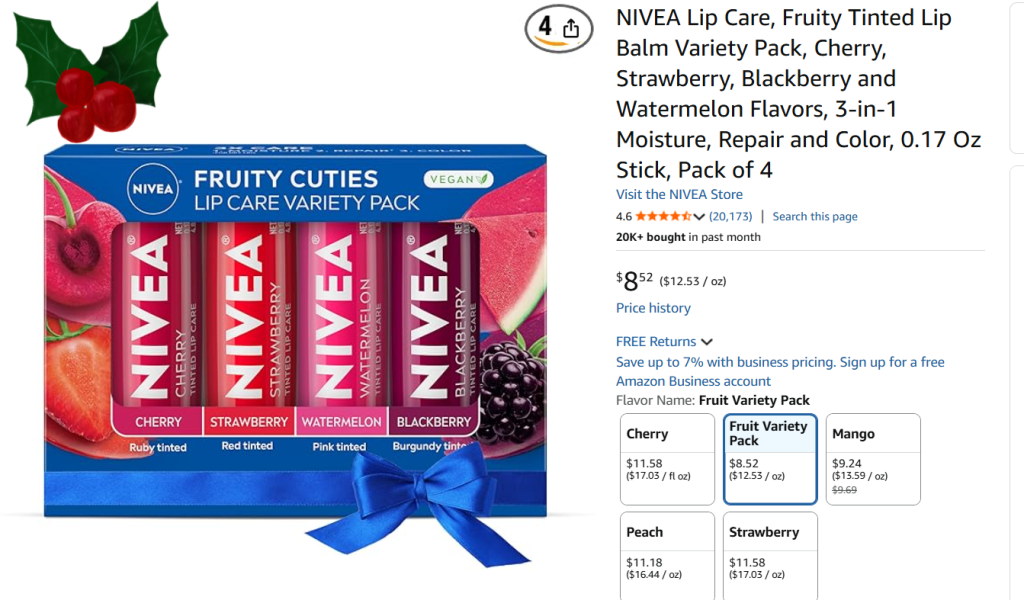
Task: Open the Price history link
Action: 653,308
